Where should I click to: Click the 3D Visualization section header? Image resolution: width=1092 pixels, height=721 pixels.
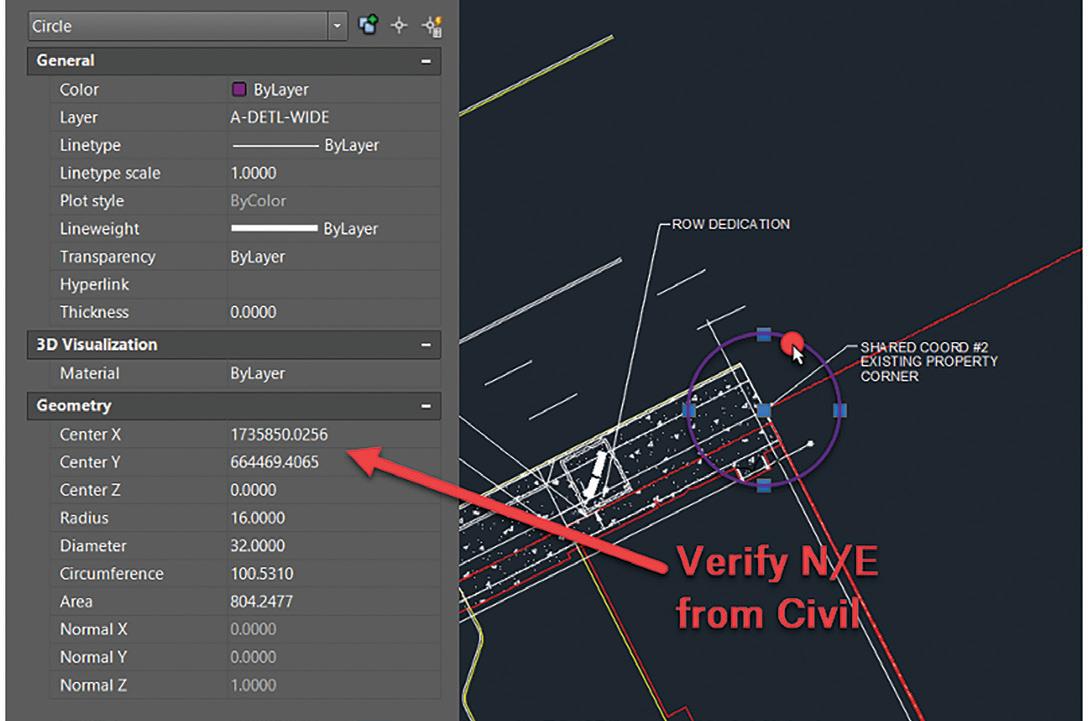coord(234,345)
